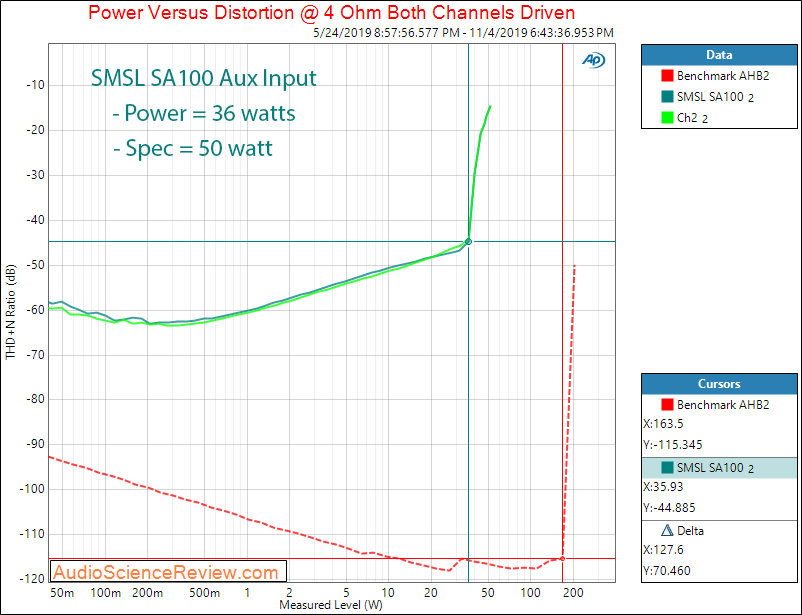The width and height of the screenshot is (802, 615).
Task: Select the Delta label in Cursors panel
Action: point(690,531)
